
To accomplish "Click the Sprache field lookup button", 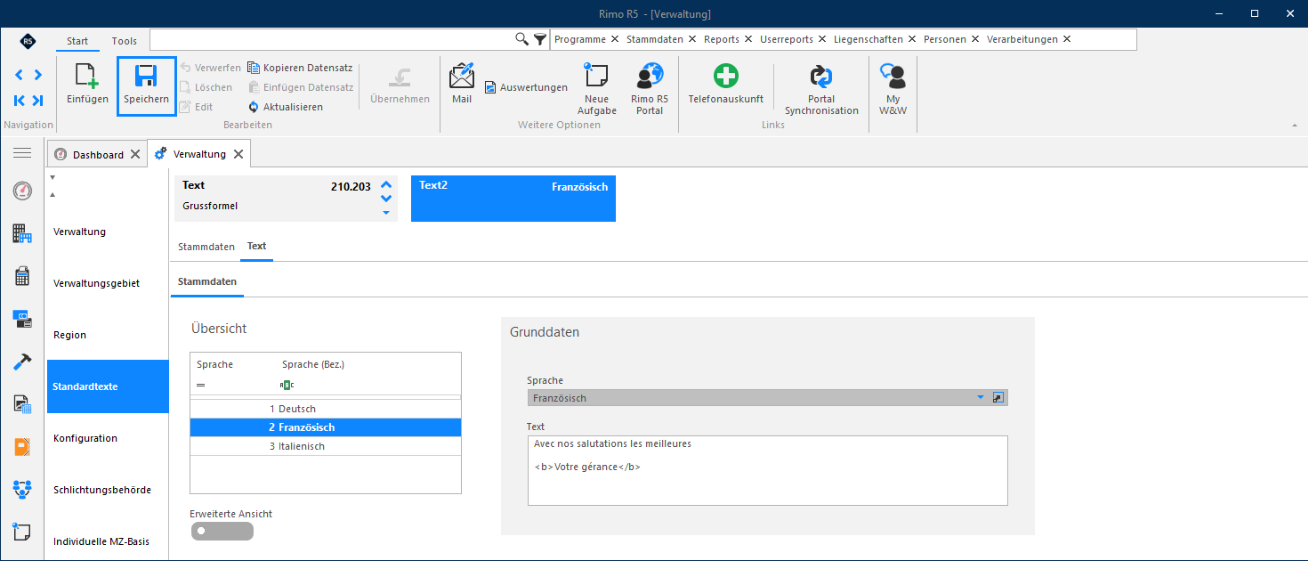I will 997,398.
